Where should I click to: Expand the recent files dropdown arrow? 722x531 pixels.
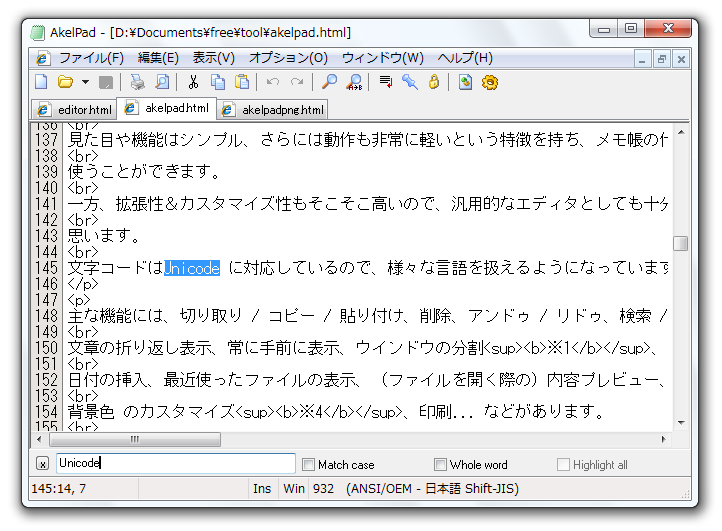85,82
